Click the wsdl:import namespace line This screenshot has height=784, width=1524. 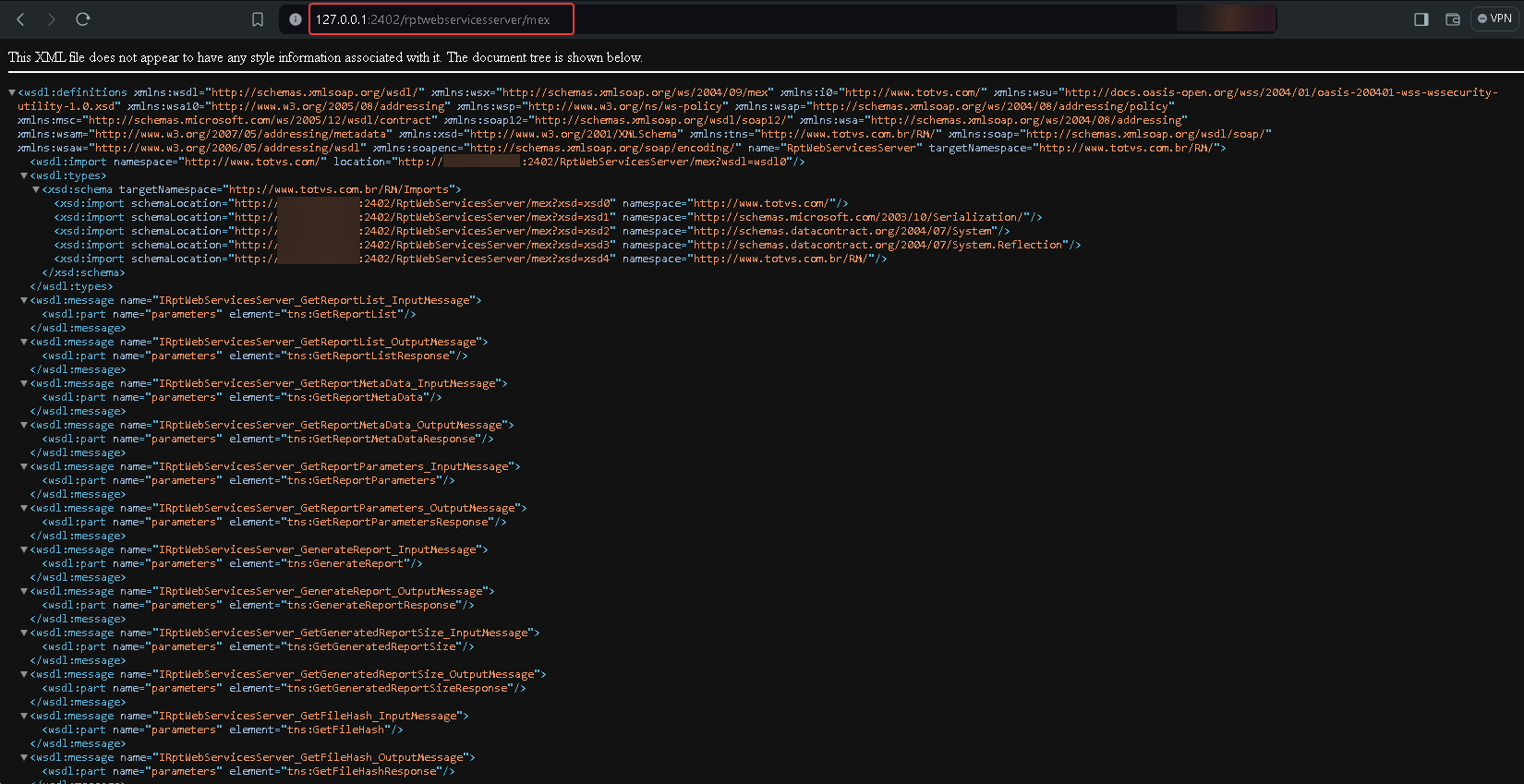coord(417,162)
